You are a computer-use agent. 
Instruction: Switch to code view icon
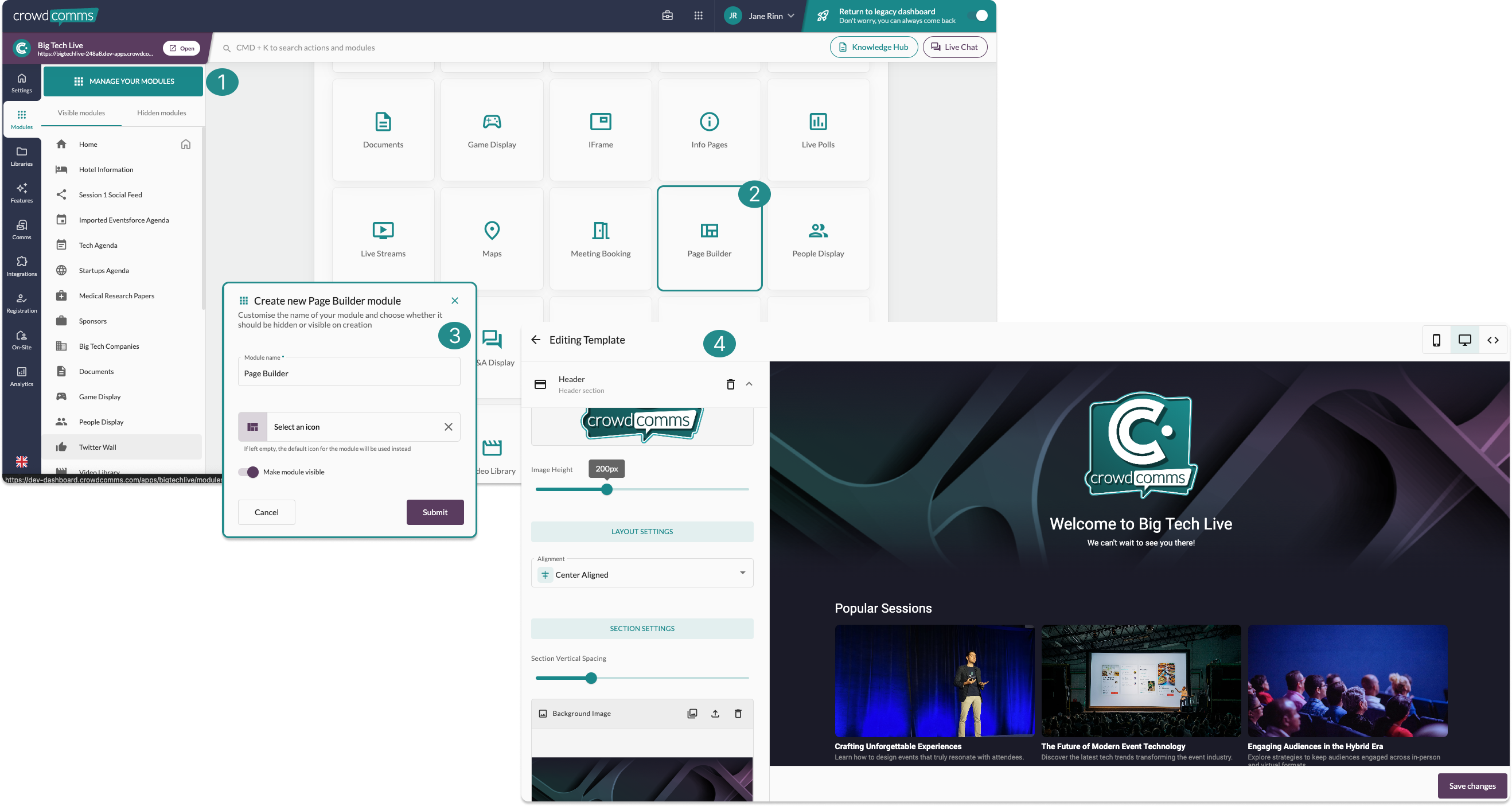(1492, 340)
